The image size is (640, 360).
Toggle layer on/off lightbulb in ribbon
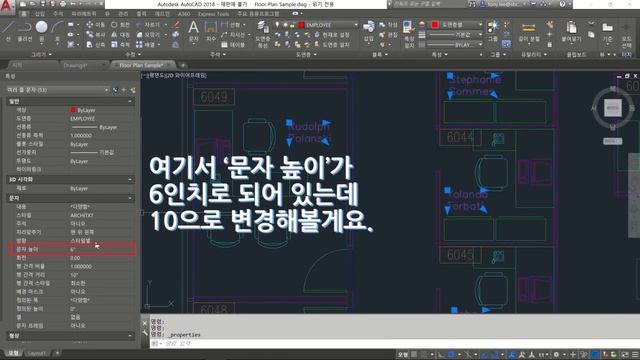pyautogui.click(x=278, y=25)
